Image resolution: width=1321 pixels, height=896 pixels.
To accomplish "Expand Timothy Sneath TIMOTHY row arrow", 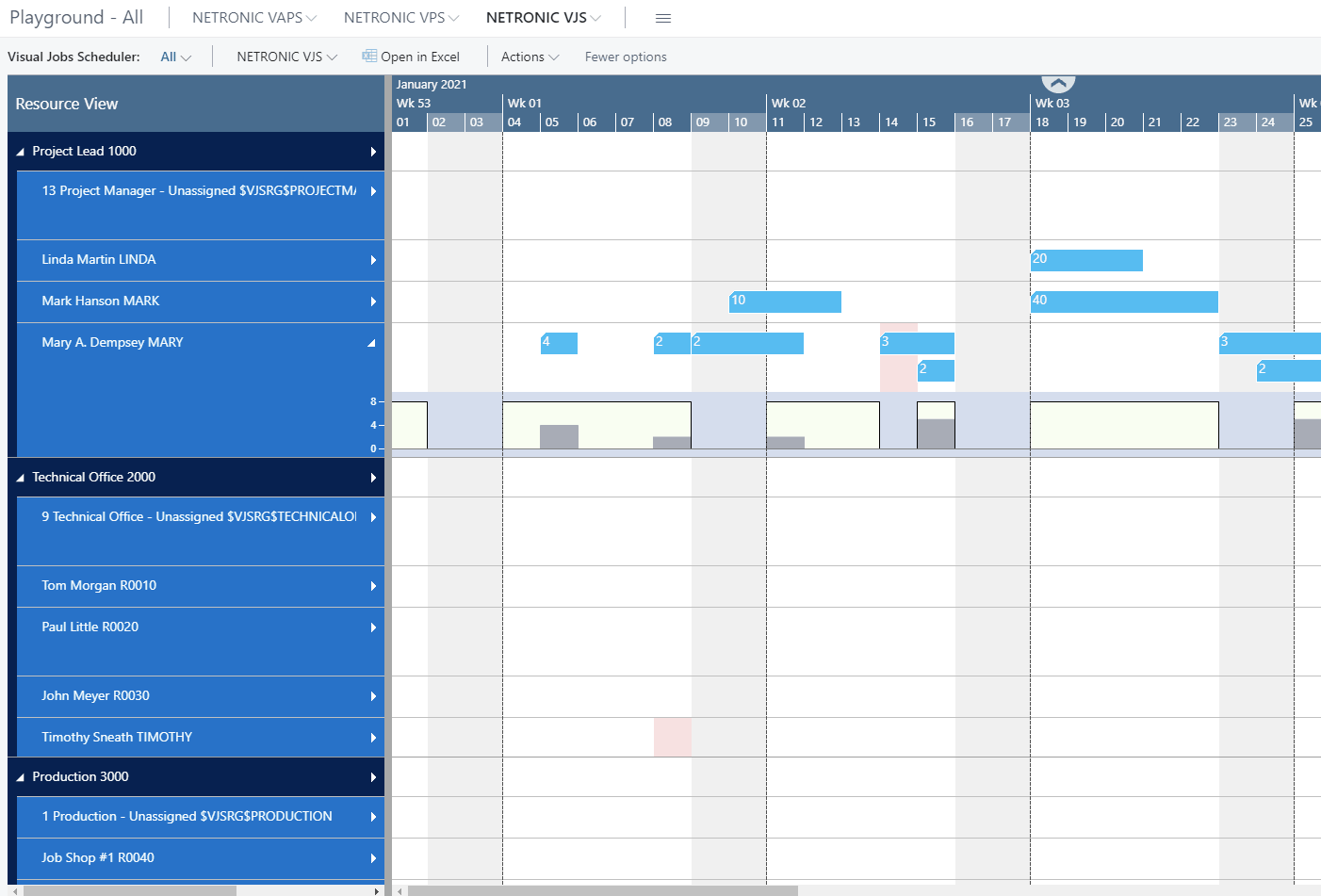I will (x=373, y=738).
